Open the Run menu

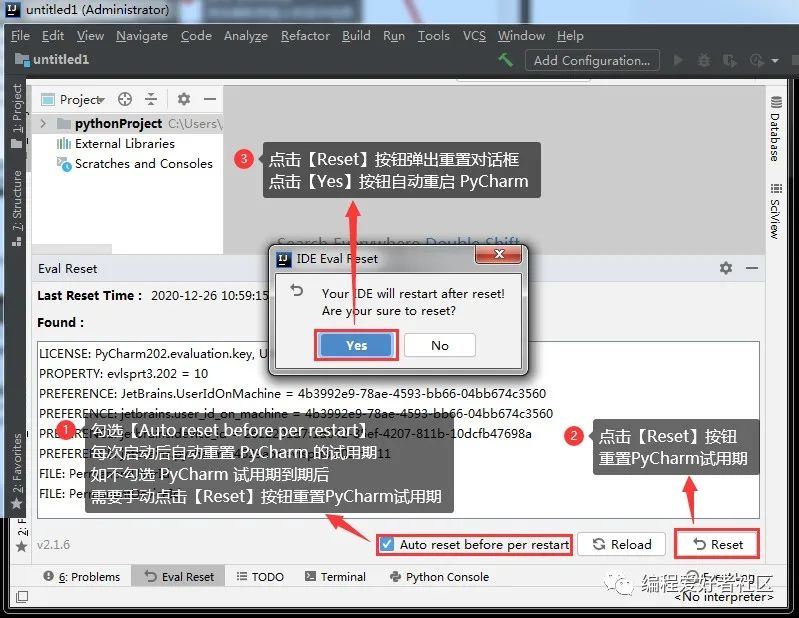pyautogui.click(x=394, y=36)
